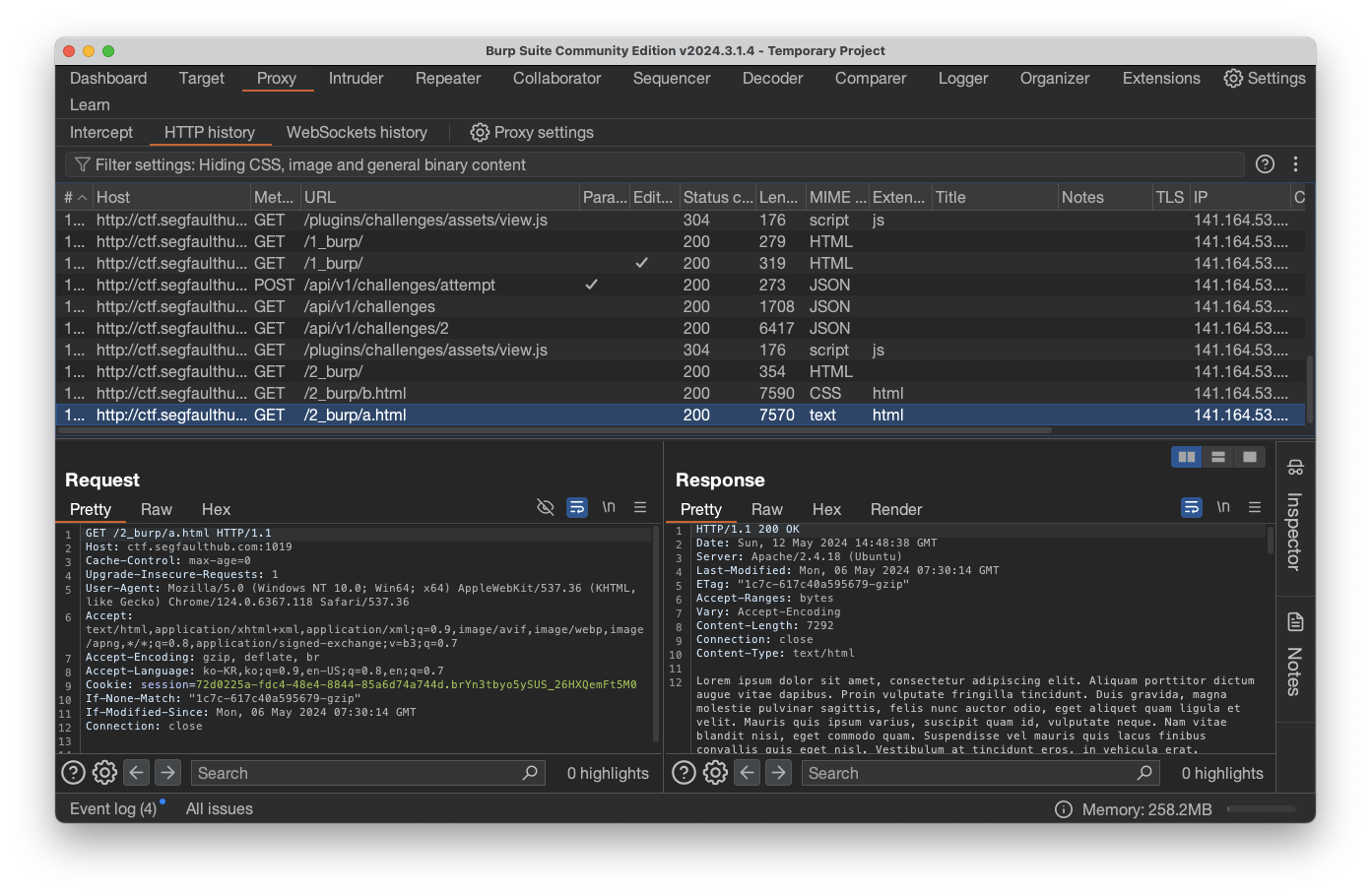The height and width of the screenshot is (896, 1371).
Task: Click the memory info icon
Action: tap(1064, 809)
